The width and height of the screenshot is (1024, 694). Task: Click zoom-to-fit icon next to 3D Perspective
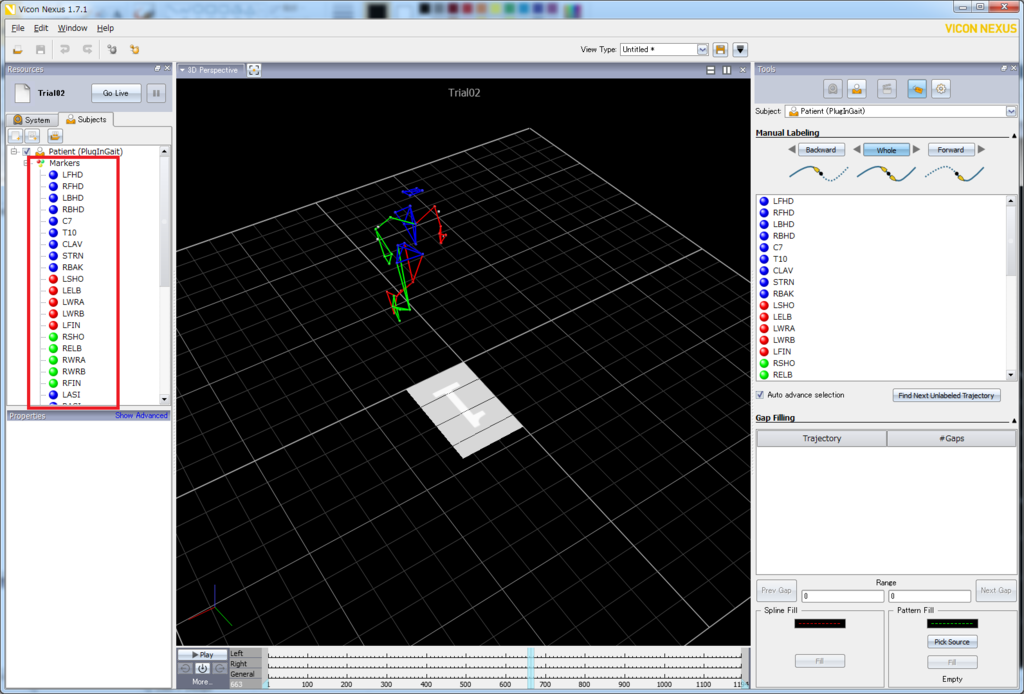click(254, 70)
